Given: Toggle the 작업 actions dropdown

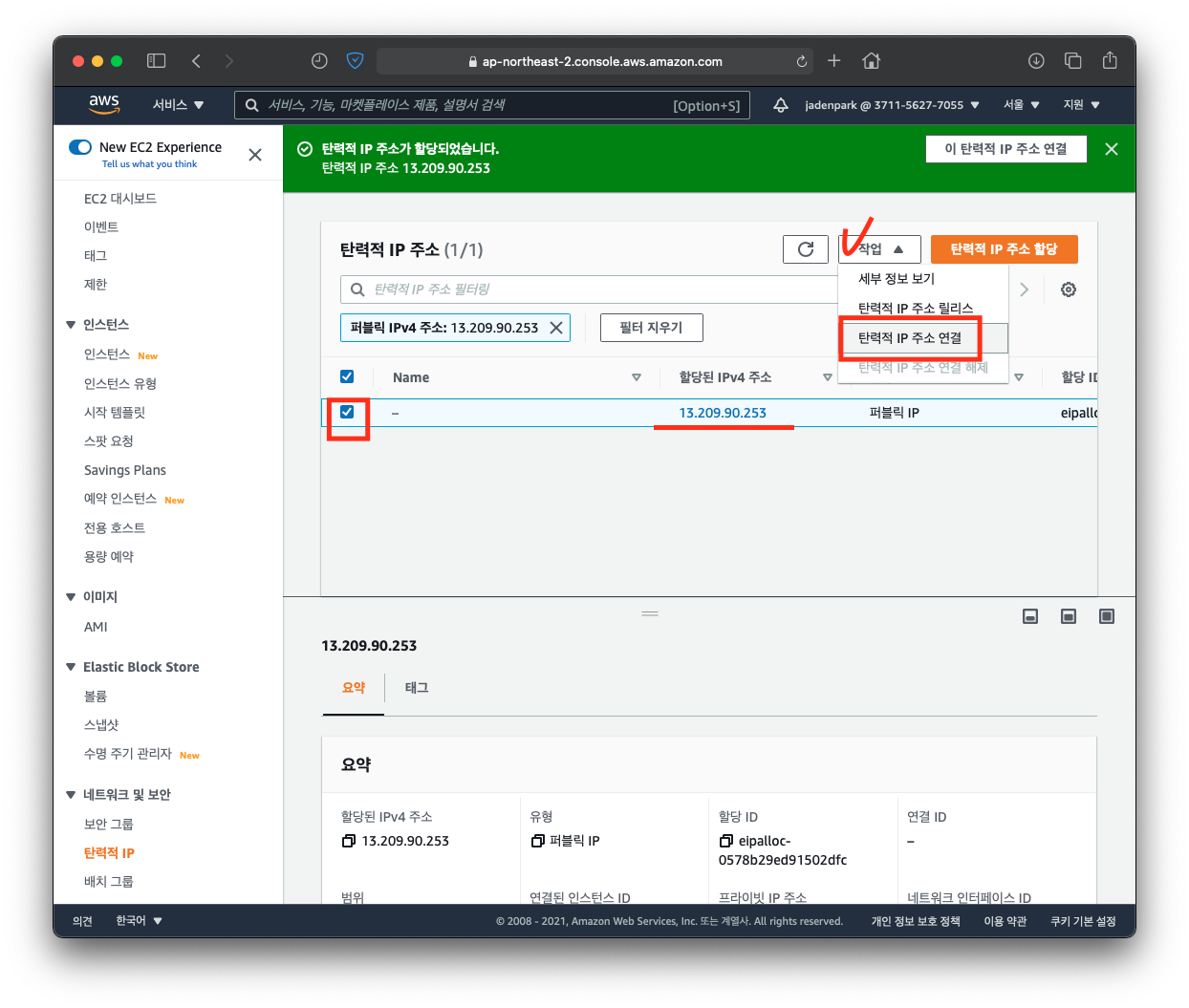Looking at the screenshot, I should (880, 249).
